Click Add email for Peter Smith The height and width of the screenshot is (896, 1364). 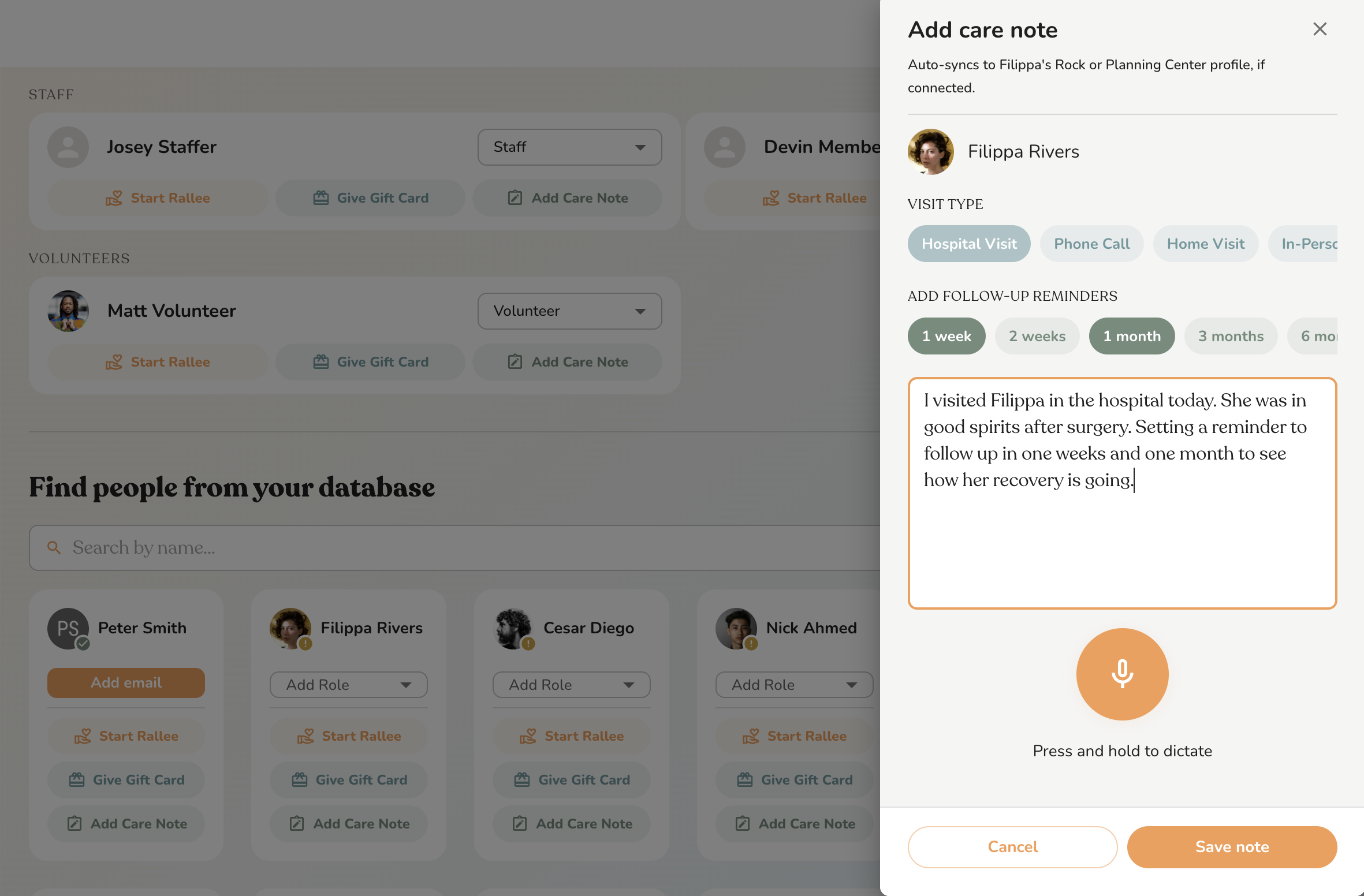(x=126, y=683)
